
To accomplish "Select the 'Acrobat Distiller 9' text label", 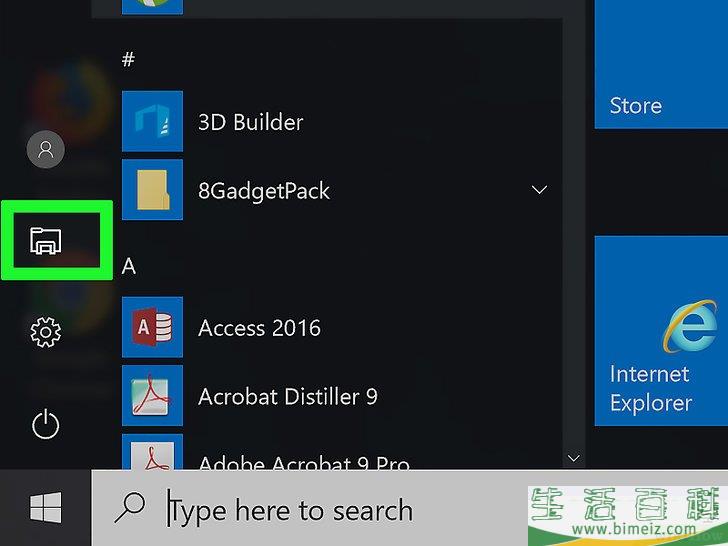I will pos(288,396).
